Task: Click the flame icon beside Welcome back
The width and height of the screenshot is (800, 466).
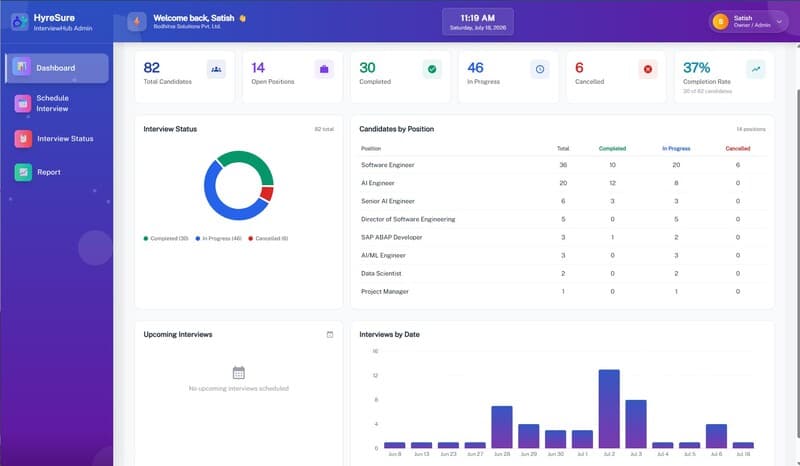Action: click(x=137, y=21)
